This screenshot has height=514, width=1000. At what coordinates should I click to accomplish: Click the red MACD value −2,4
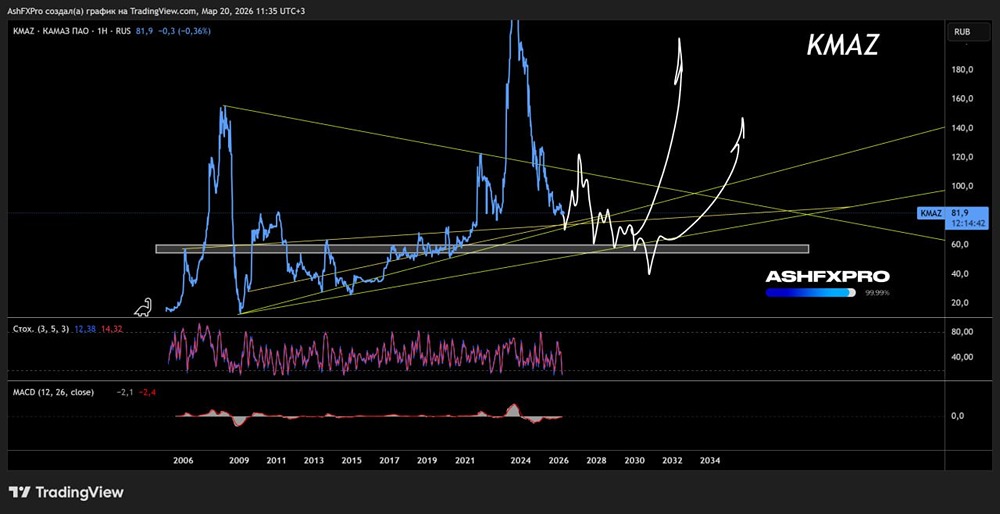click(147, 392)
